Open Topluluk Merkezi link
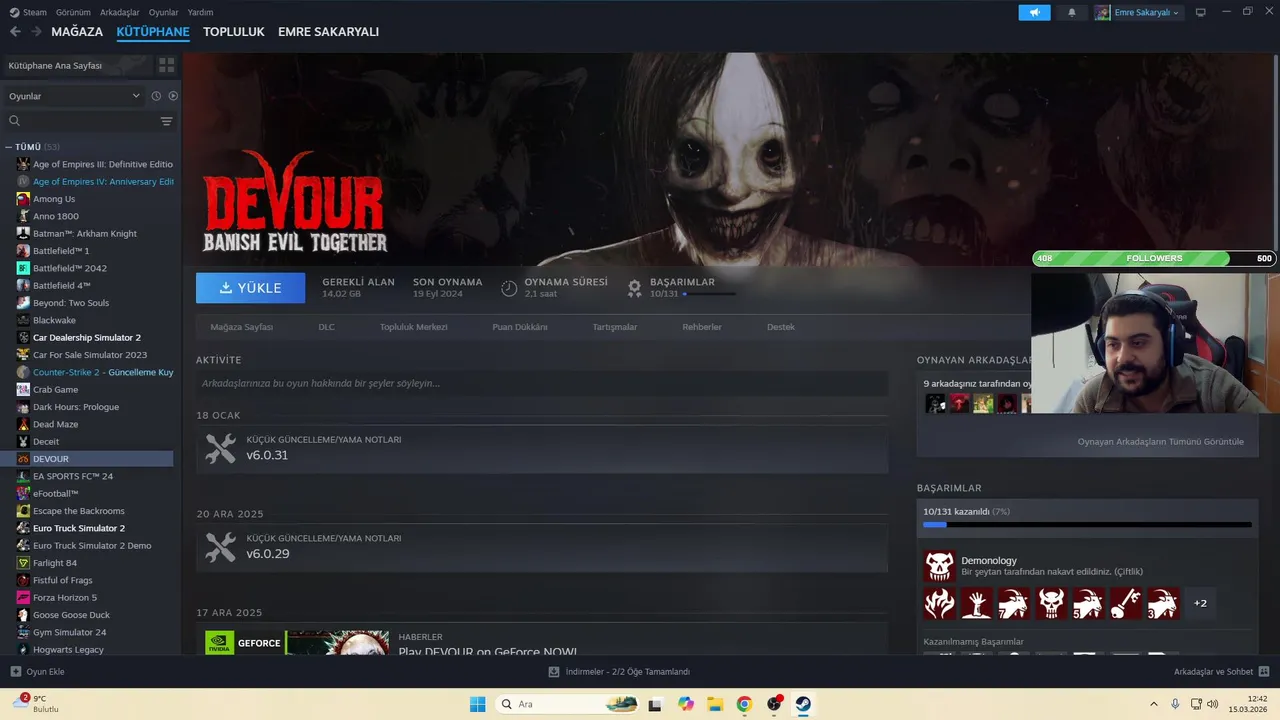 point(413,327)
